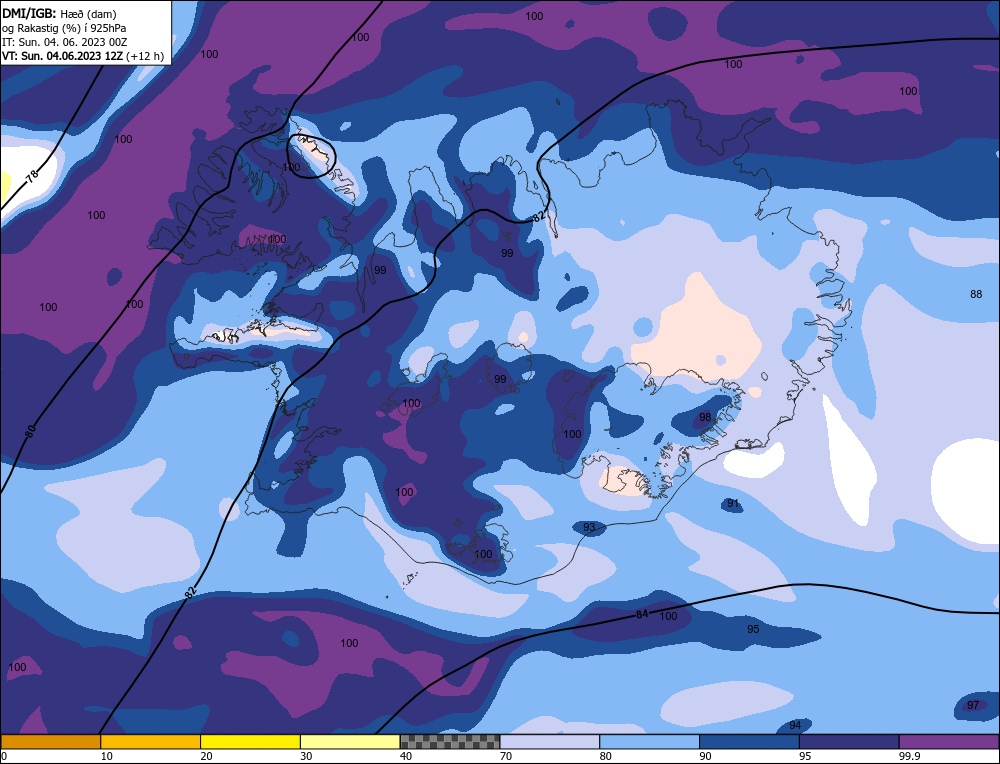Image resolution: width=1000 pixels, height=764 pixels.
Task: Click the '20' legend scale label
Action: [x=207, y=756]
